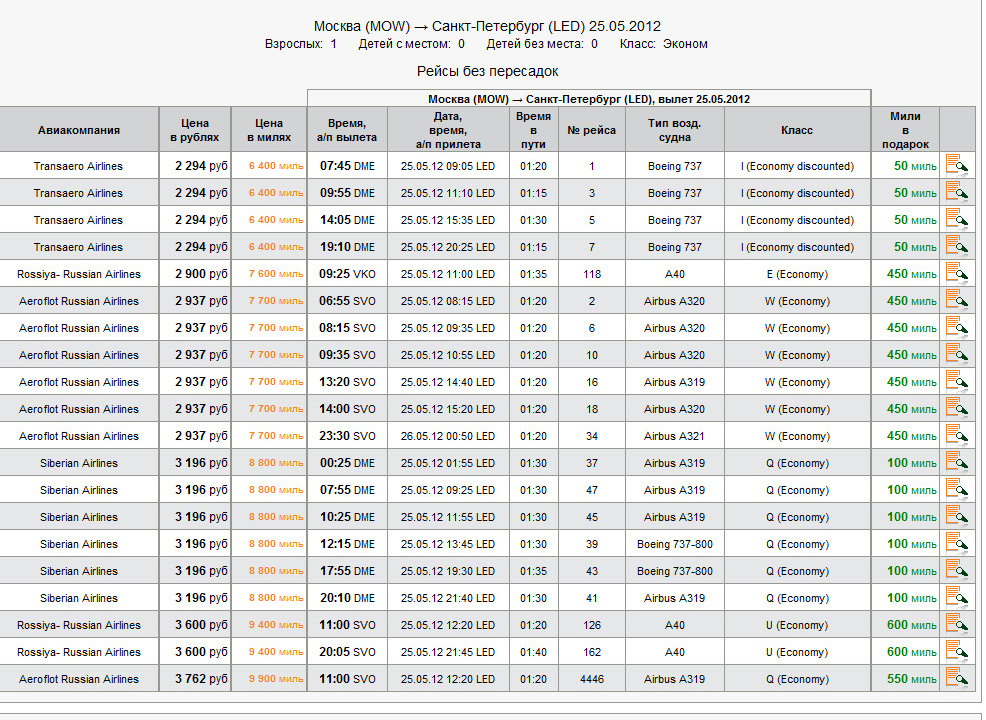Click the 'Рейсы без пересадок' heading

(487, 71)
